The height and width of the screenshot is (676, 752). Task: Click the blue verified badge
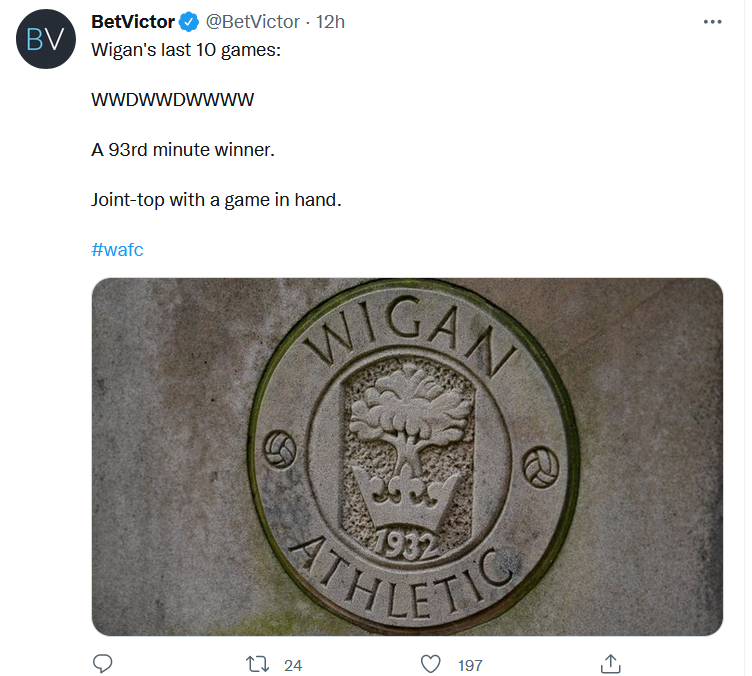(190, 22)
